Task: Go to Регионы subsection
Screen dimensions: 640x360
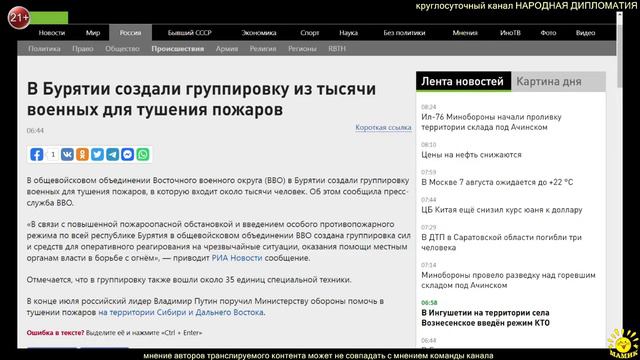Action: click(x=302, y=49)
